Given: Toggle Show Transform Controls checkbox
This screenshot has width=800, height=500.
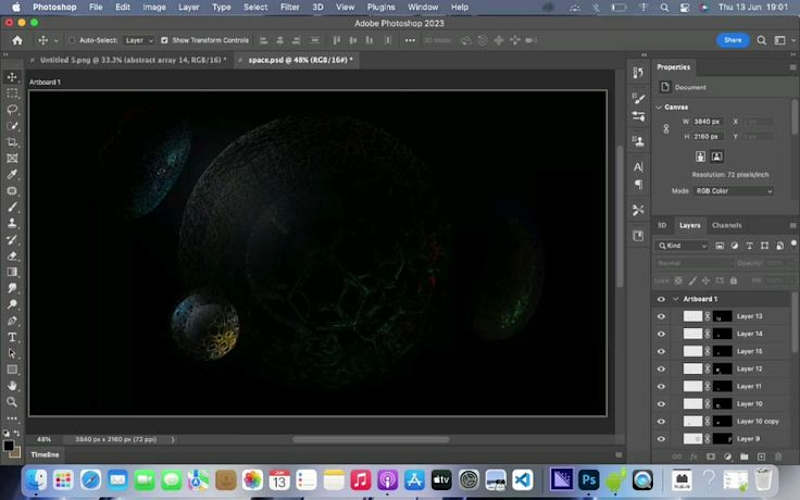Looking at the screenshot, I should [164, 40].
